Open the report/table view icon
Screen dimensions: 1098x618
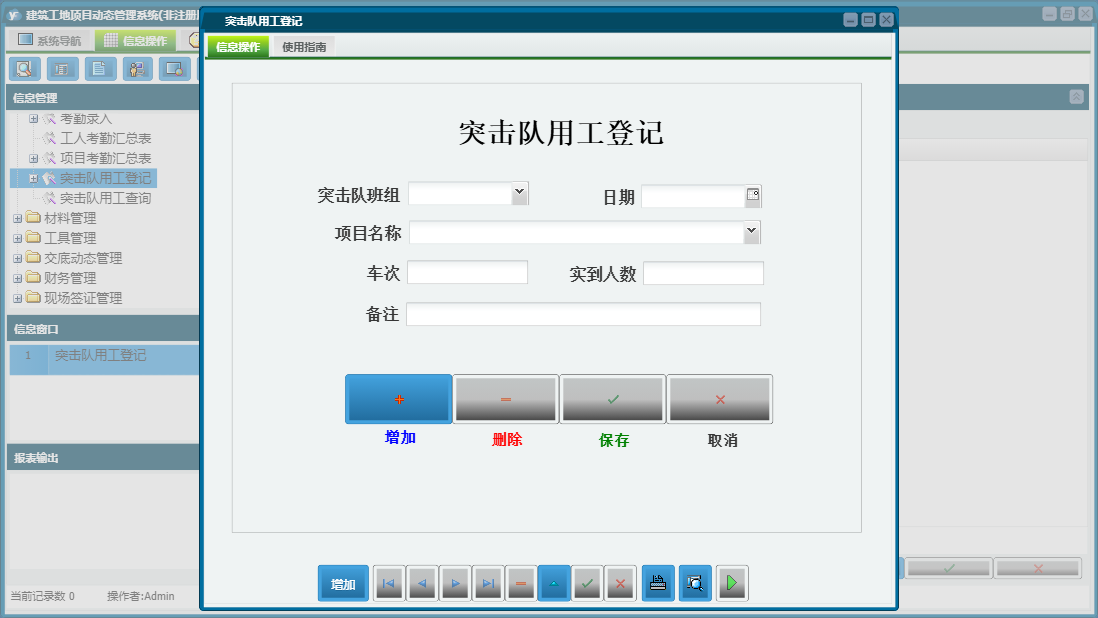tap(62, 69)
